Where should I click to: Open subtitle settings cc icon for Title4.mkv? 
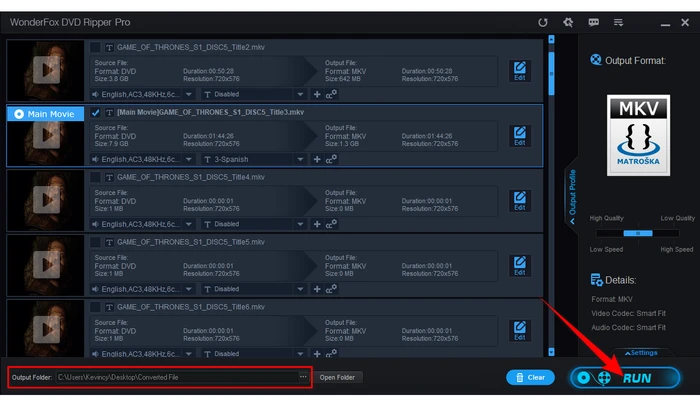click(x=331, y=224)
